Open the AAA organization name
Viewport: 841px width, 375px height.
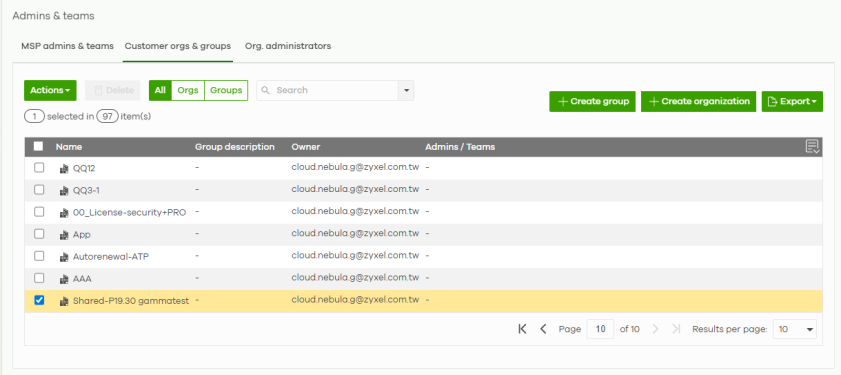click(x=82, y=279)
